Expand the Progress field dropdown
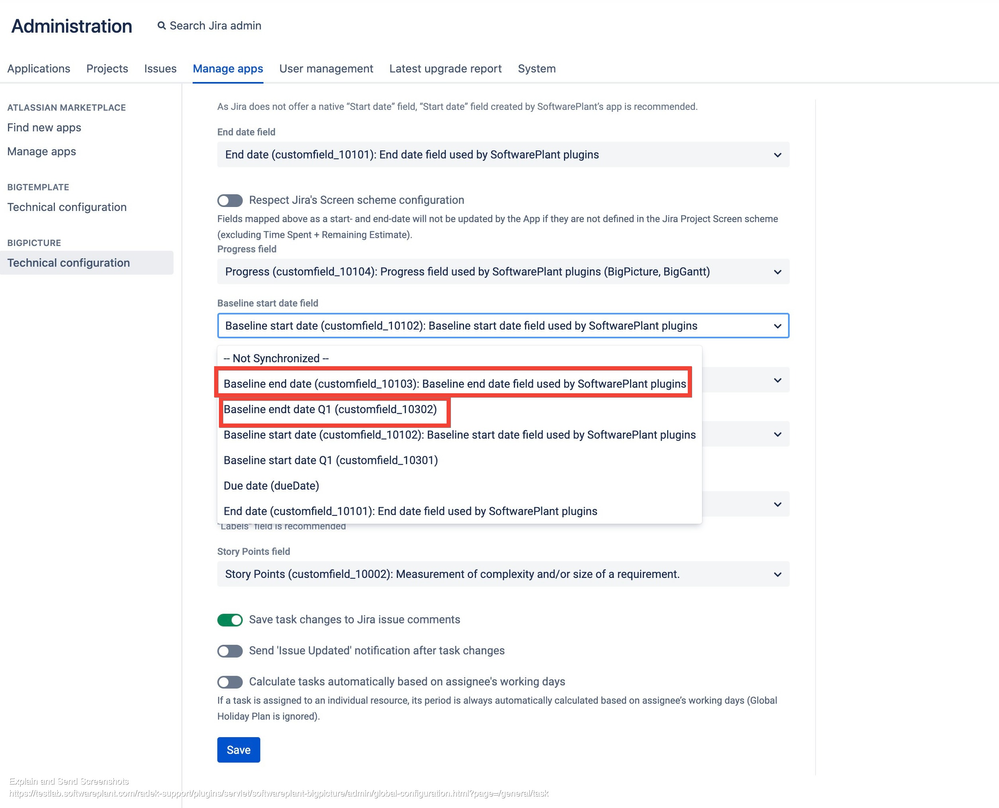This screenshot has width=999, height=808. coord(503,271)
